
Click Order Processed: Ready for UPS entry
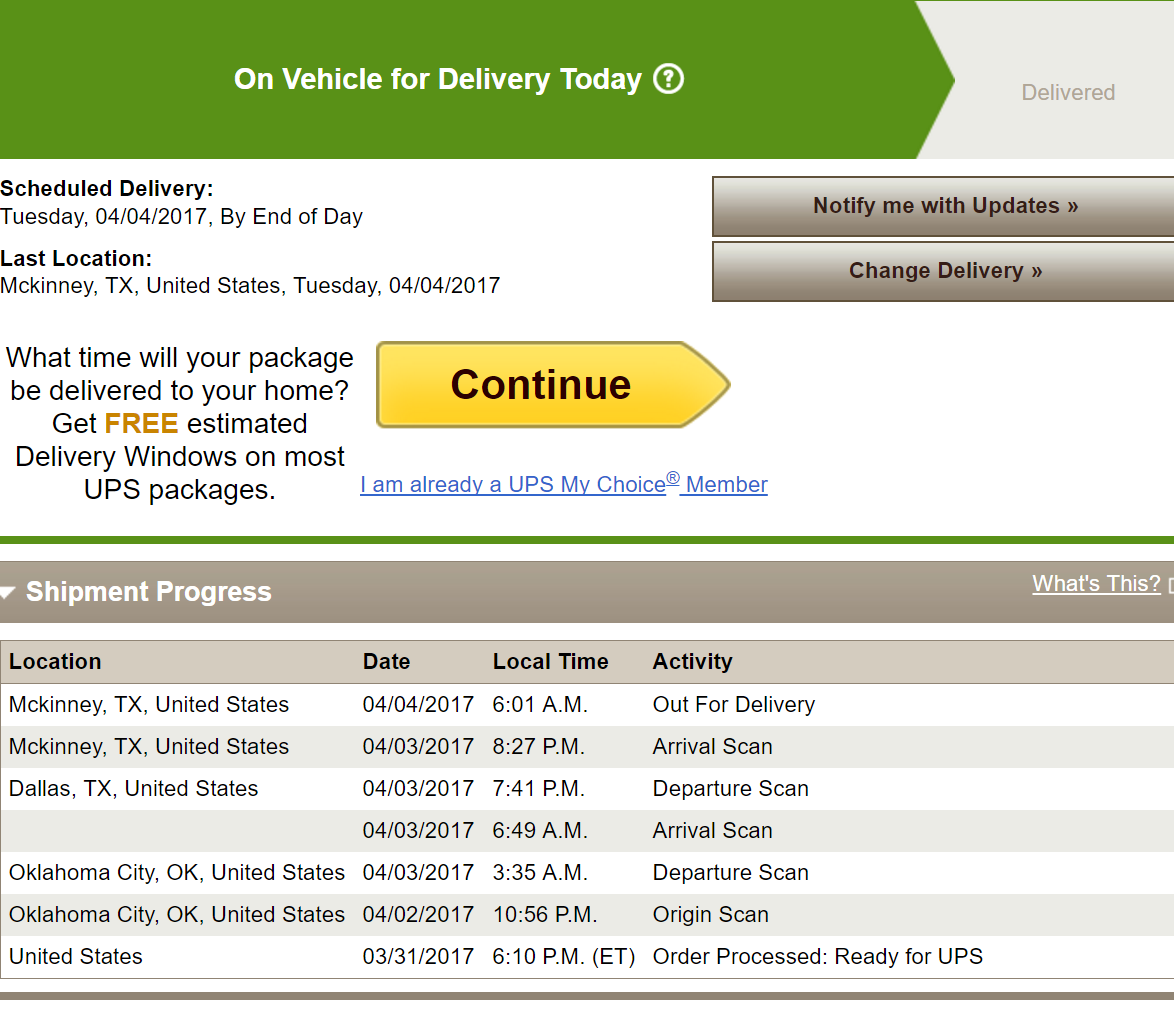818,957
